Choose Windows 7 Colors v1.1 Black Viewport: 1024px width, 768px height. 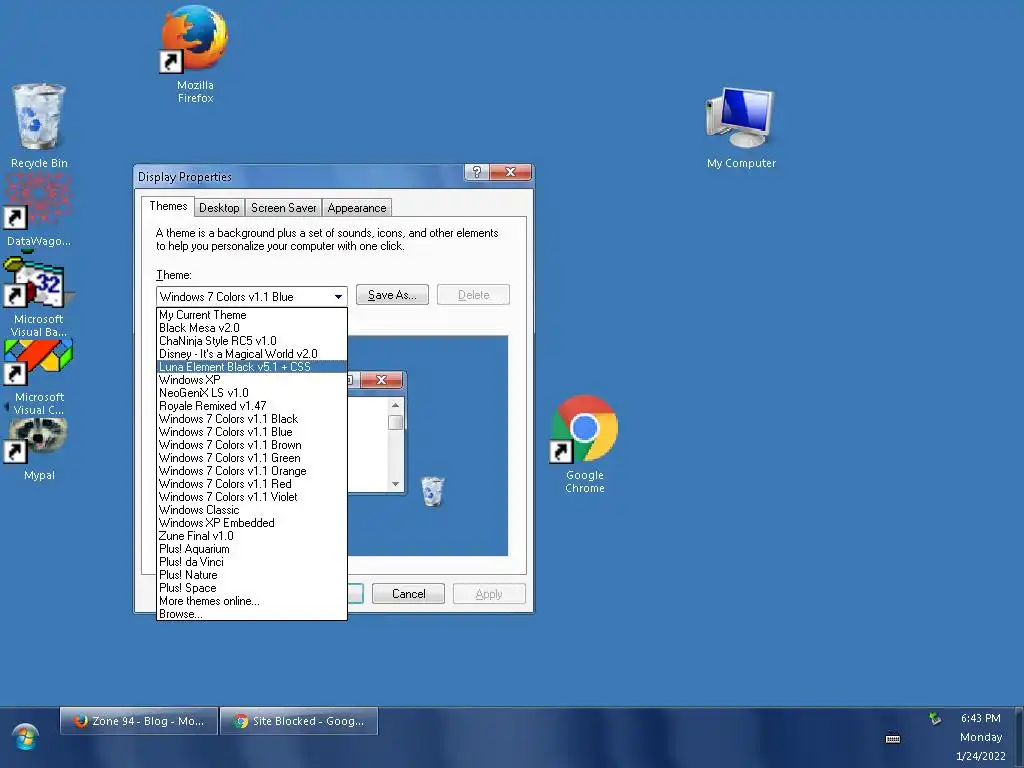pos(251,419)
